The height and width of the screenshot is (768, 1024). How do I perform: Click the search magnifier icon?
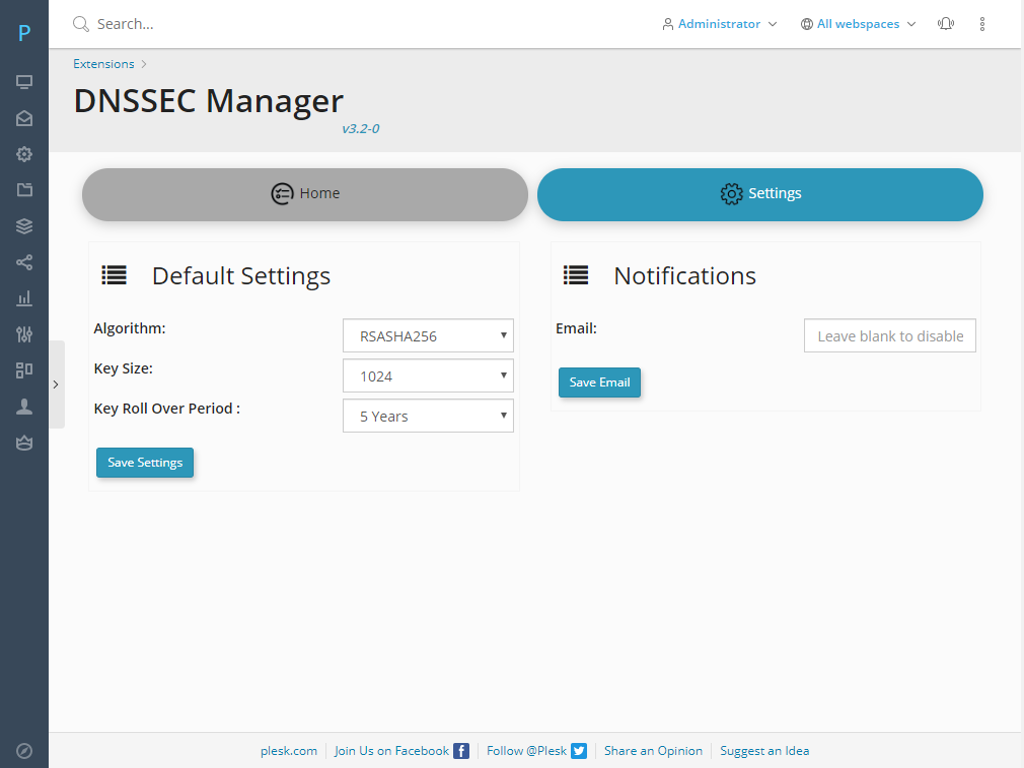[x=80, y=24]
